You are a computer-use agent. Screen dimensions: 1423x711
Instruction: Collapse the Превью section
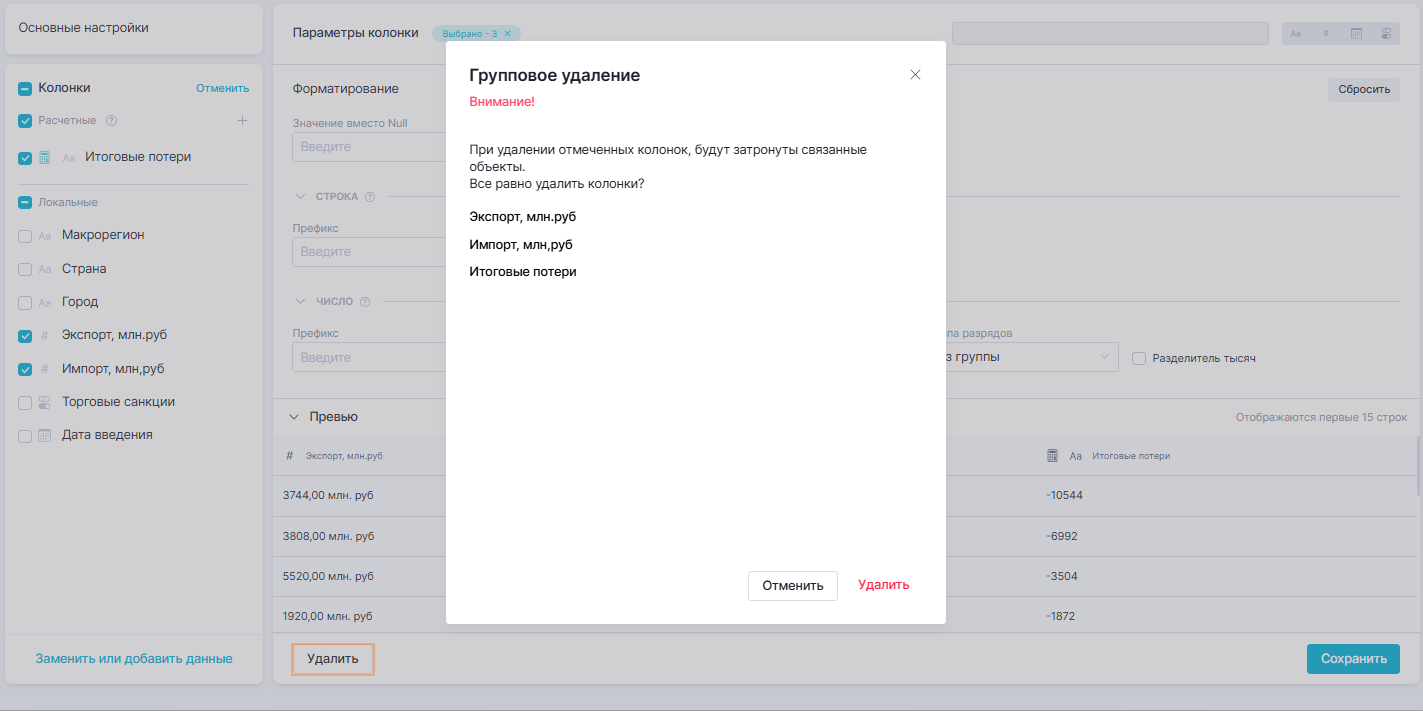pos(294,417)
